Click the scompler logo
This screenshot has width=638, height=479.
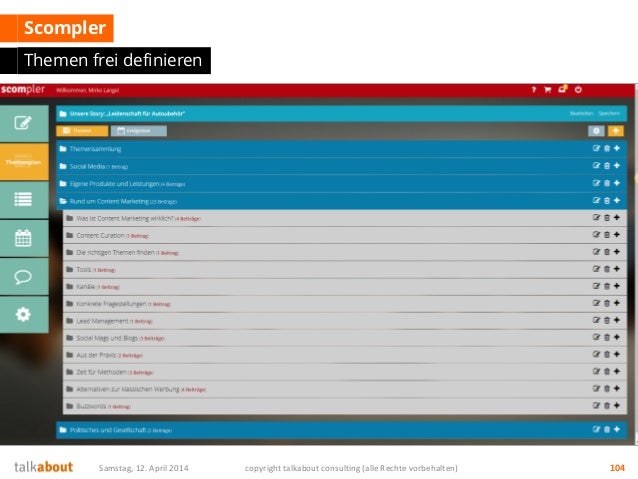(x=23, y=90)
